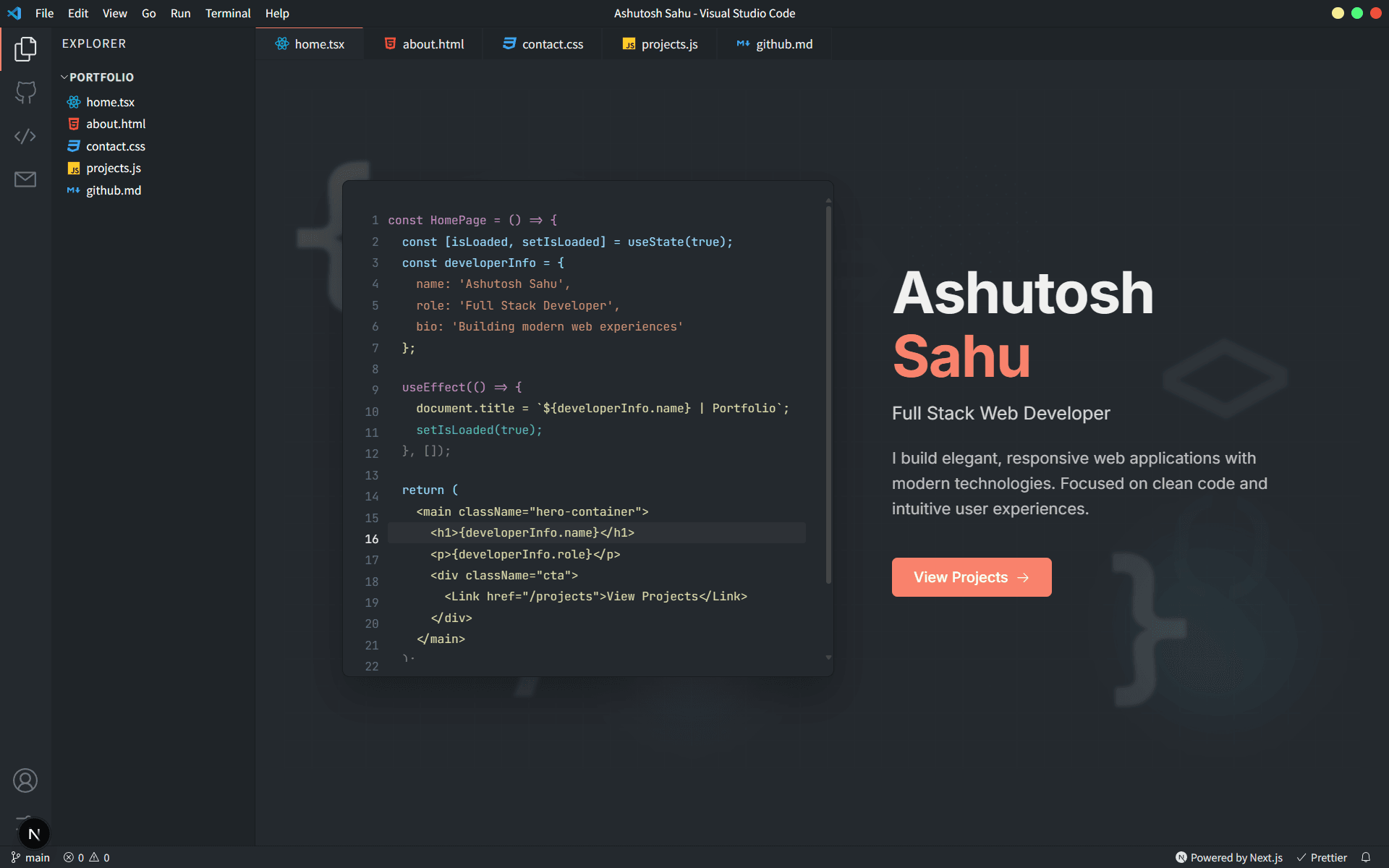Screen dimensions: 1389x868
Task: Open the mail icon in the activity bar
Action: pos(26,179)
